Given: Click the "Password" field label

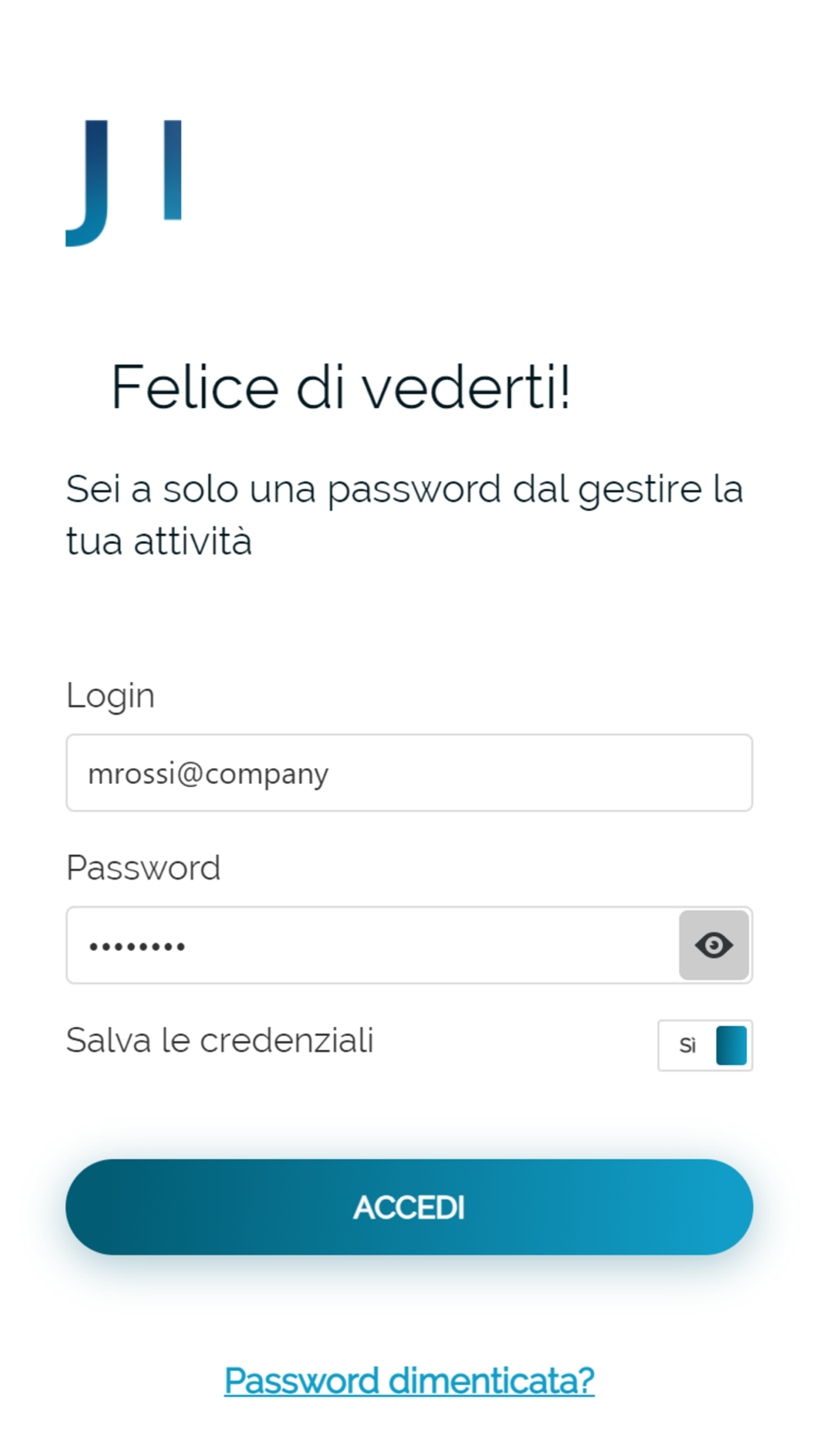Looking at the screenshot, I should pos(143,868).
